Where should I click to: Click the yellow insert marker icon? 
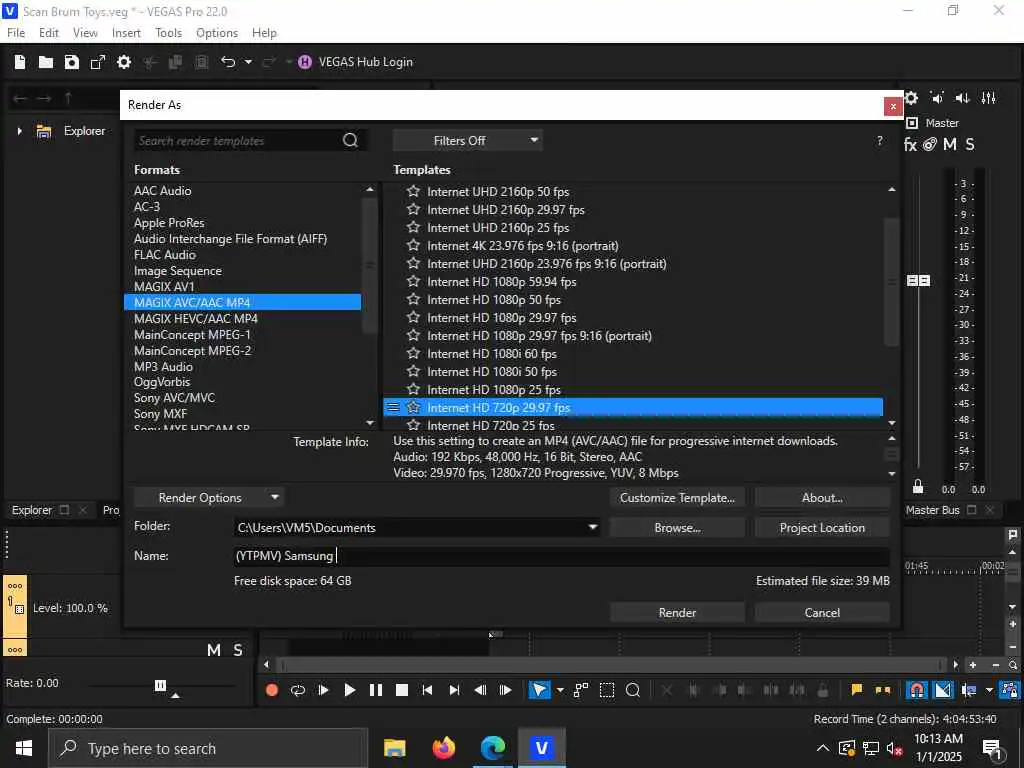click(x=857, y=690)
